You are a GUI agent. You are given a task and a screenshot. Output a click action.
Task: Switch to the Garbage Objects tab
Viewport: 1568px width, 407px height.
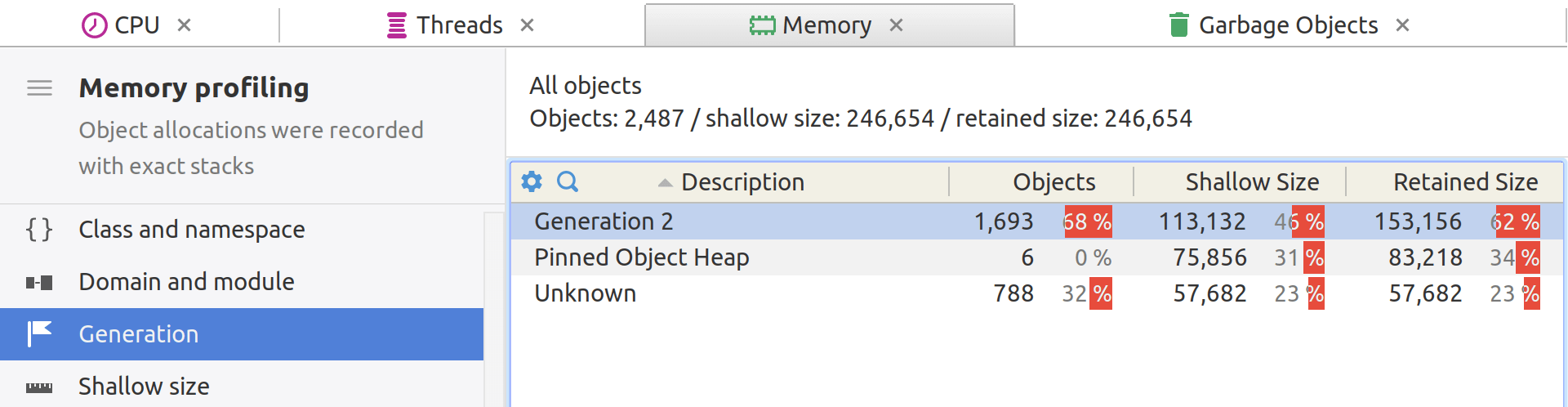(x=1289, y=25)
